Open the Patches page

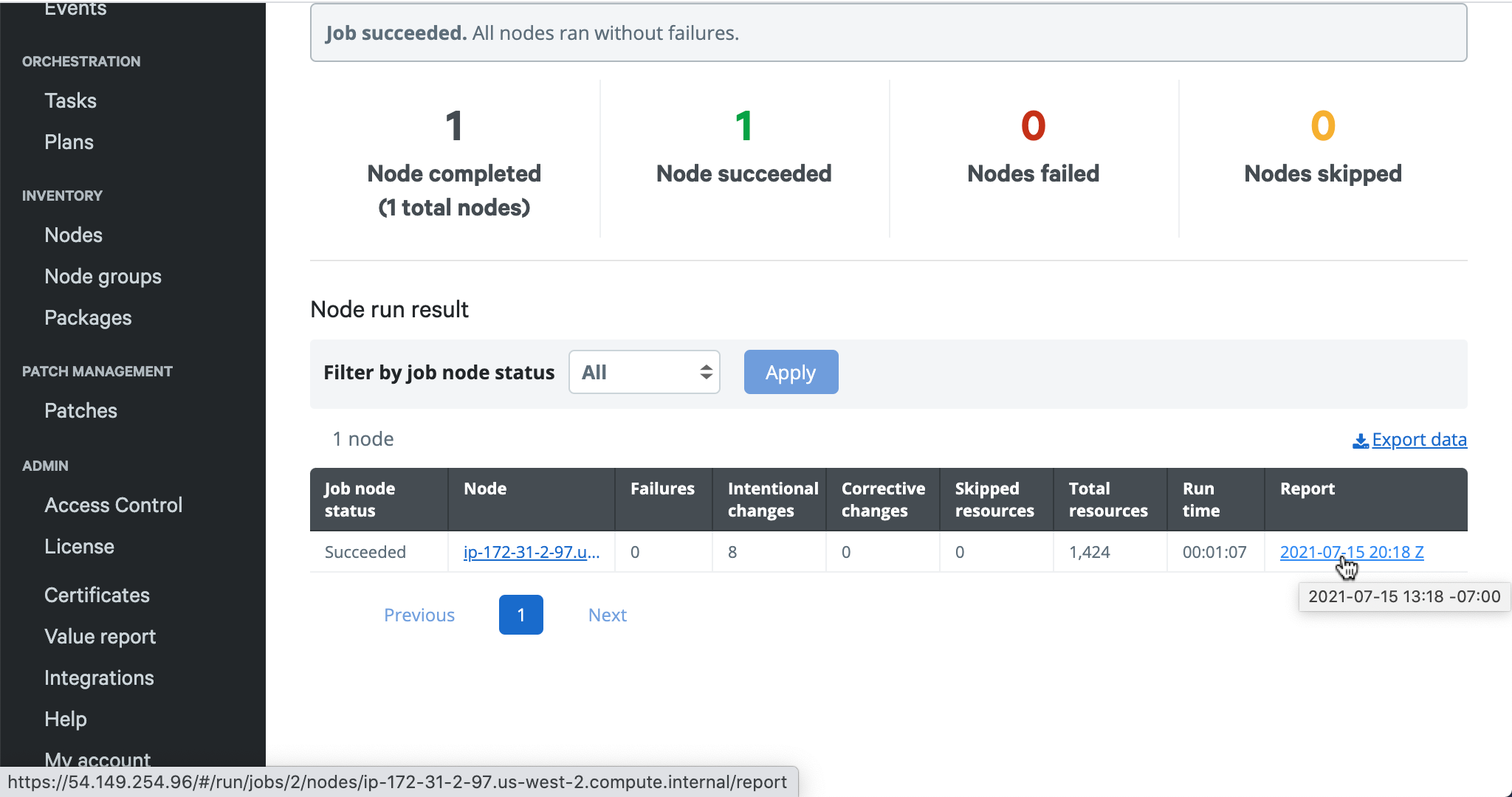click(x=80, y=410)
